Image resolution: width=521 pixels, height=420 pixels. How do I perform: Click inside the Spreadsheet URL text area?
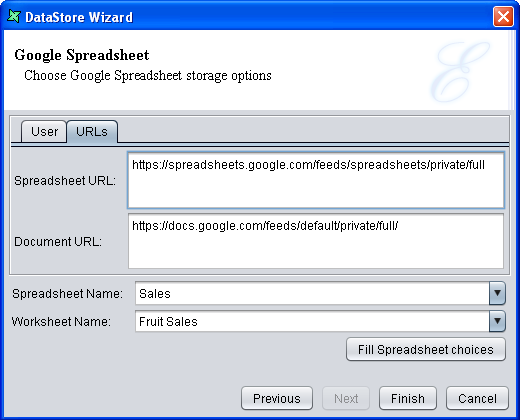[x=316, y=180]
